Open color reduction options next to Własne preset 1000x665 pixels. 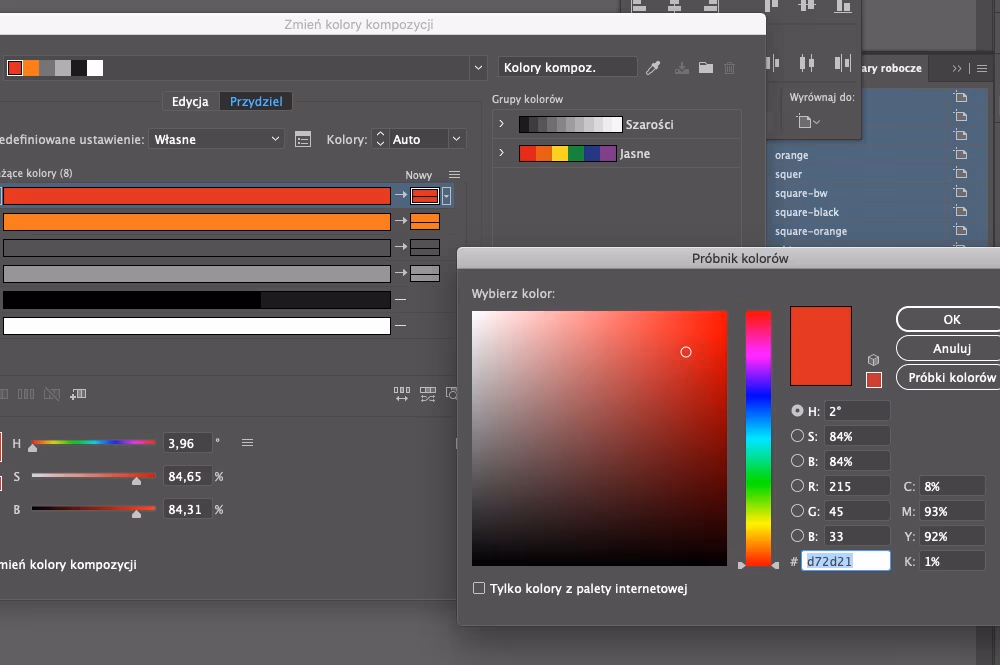tap(303, 139)
